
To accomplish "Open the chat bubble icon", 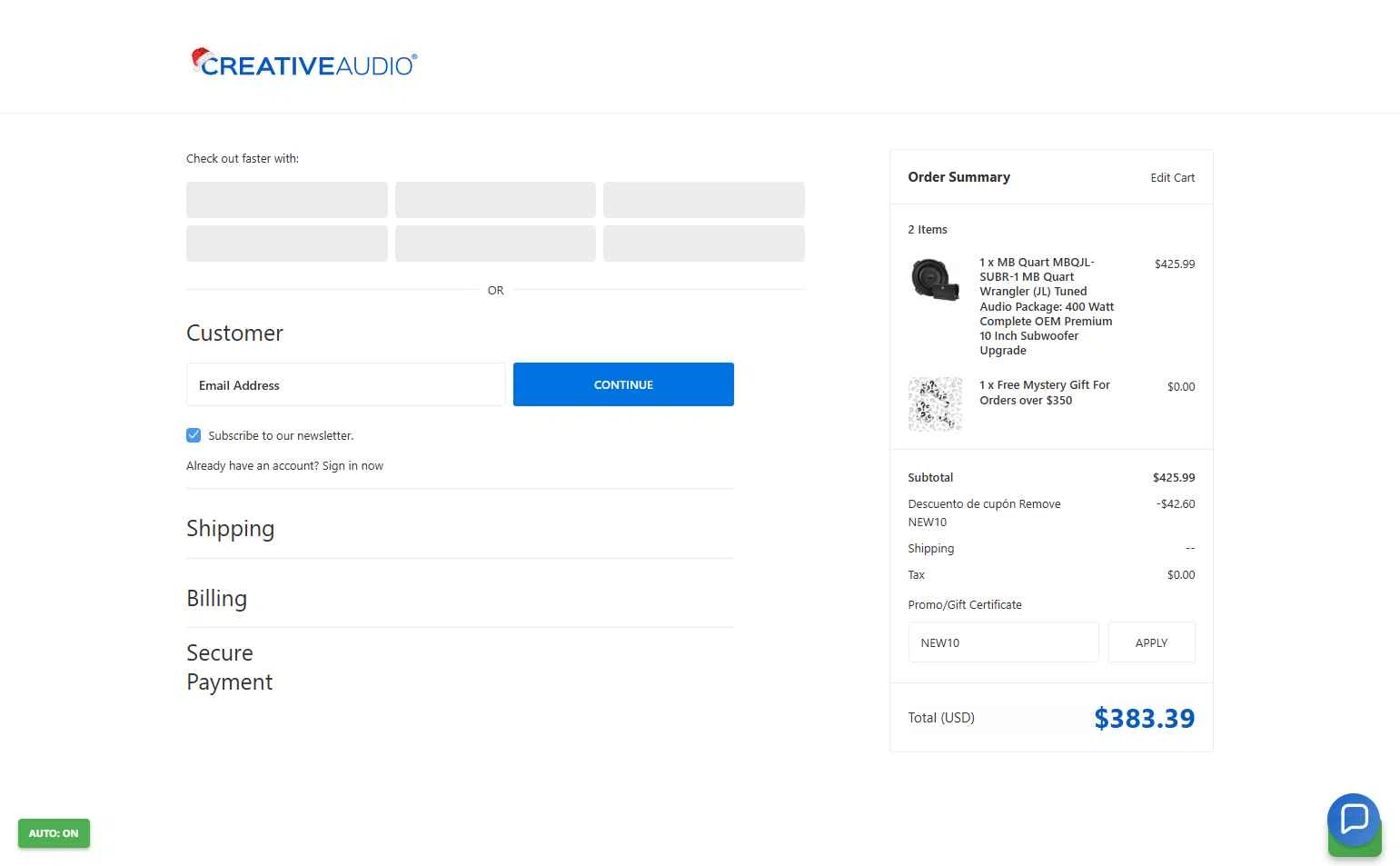I will click(1353, 819).
